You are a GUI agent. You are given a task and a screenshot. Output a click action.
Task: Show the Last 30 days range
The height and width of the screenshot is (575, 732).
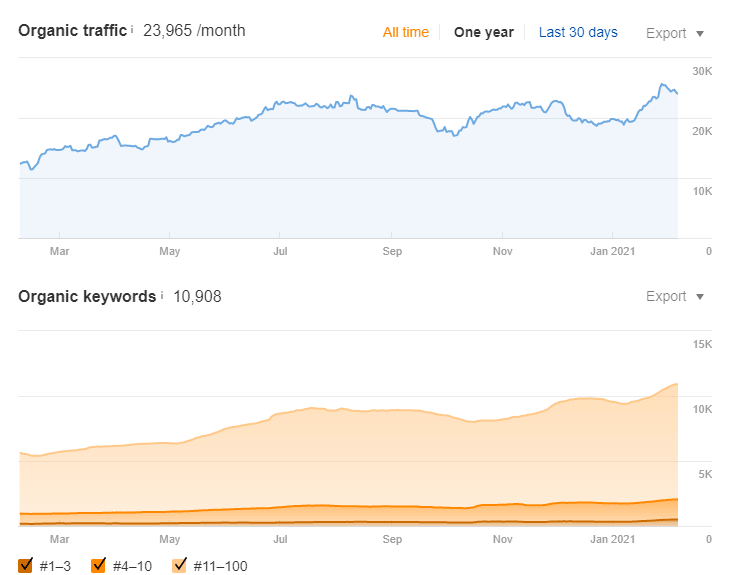pyautogui.click(x=578, y=32)
